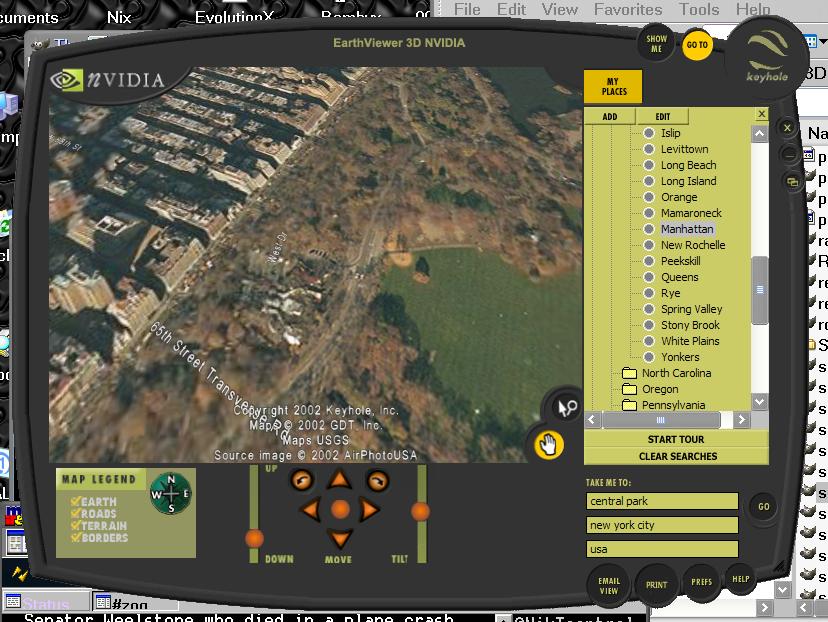Click the compass in the map legend
This screenshot has width=828, height=622.
tap(171, 494)
